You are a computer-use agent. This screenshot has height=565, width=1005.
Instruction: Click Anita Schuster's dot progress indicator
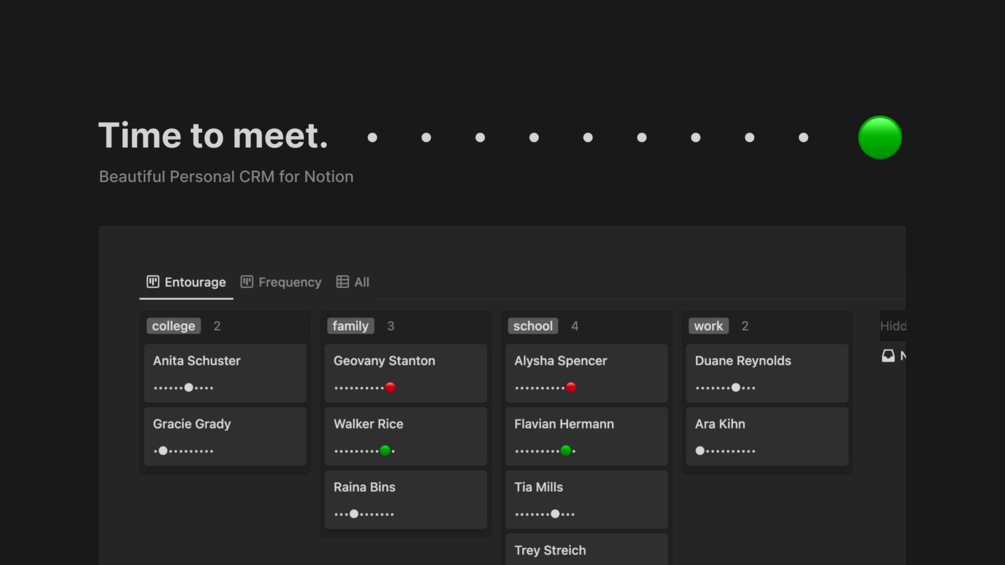click(184, 387)
